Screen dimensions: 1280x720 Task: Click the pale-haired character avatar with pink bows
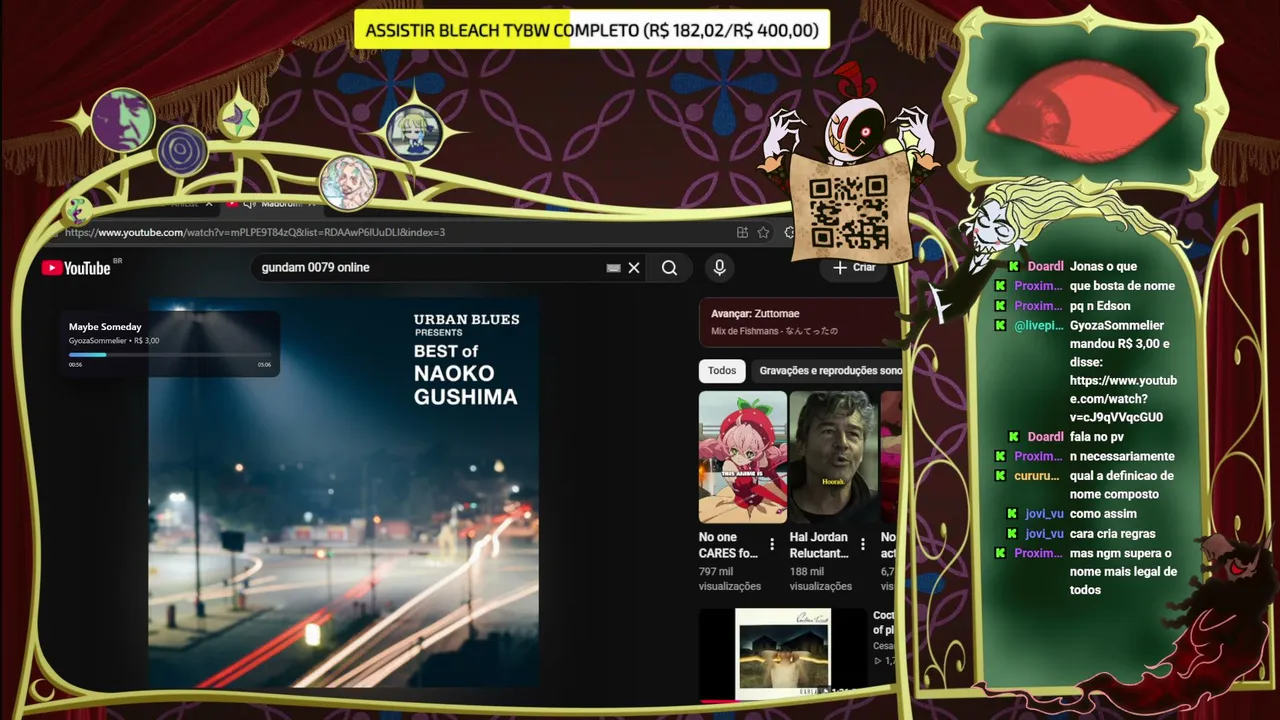(347, 183)
